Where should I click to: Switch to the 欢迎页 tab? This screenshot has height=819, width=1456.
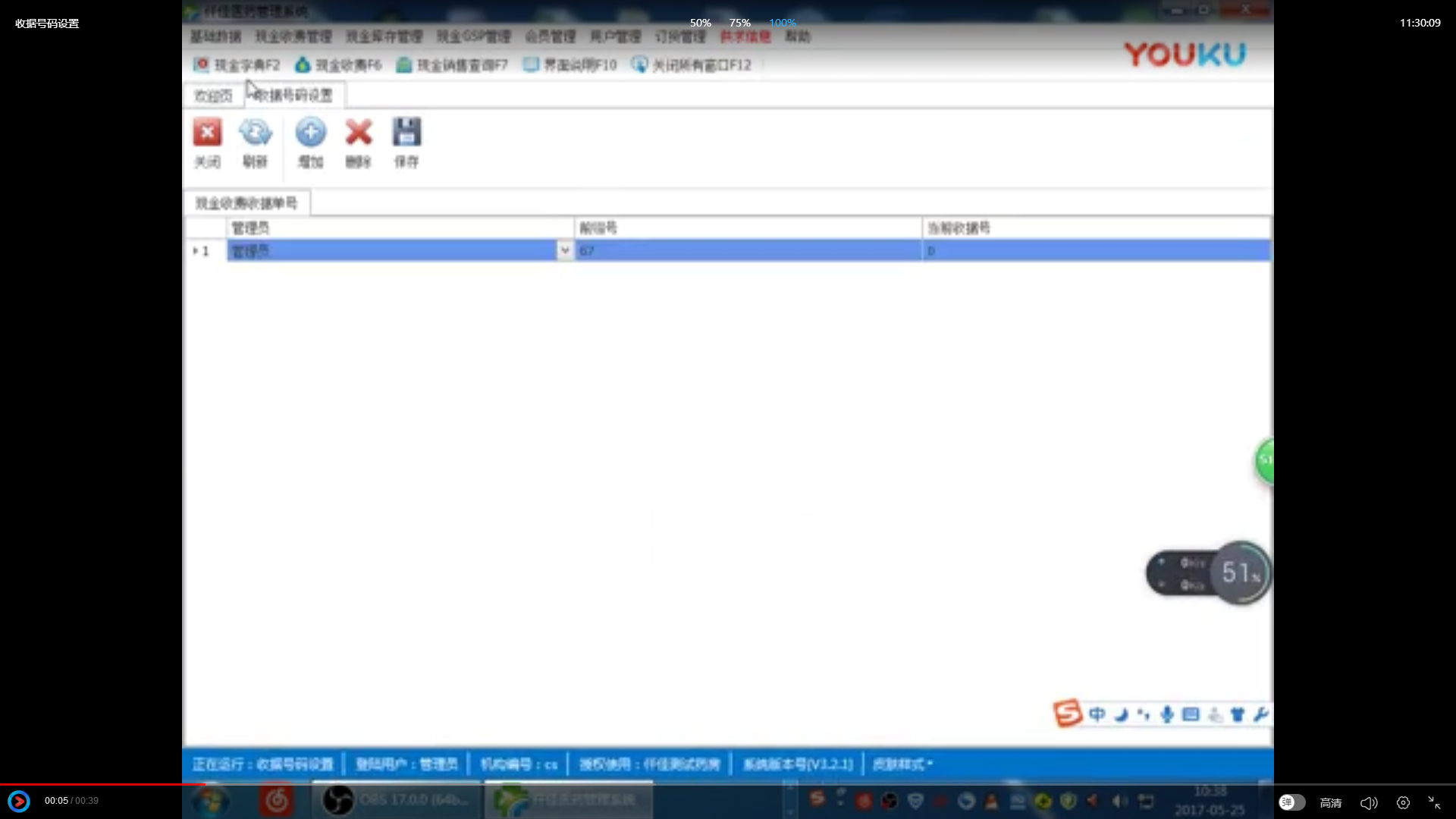pyautogui.click(x=213, y=96)
